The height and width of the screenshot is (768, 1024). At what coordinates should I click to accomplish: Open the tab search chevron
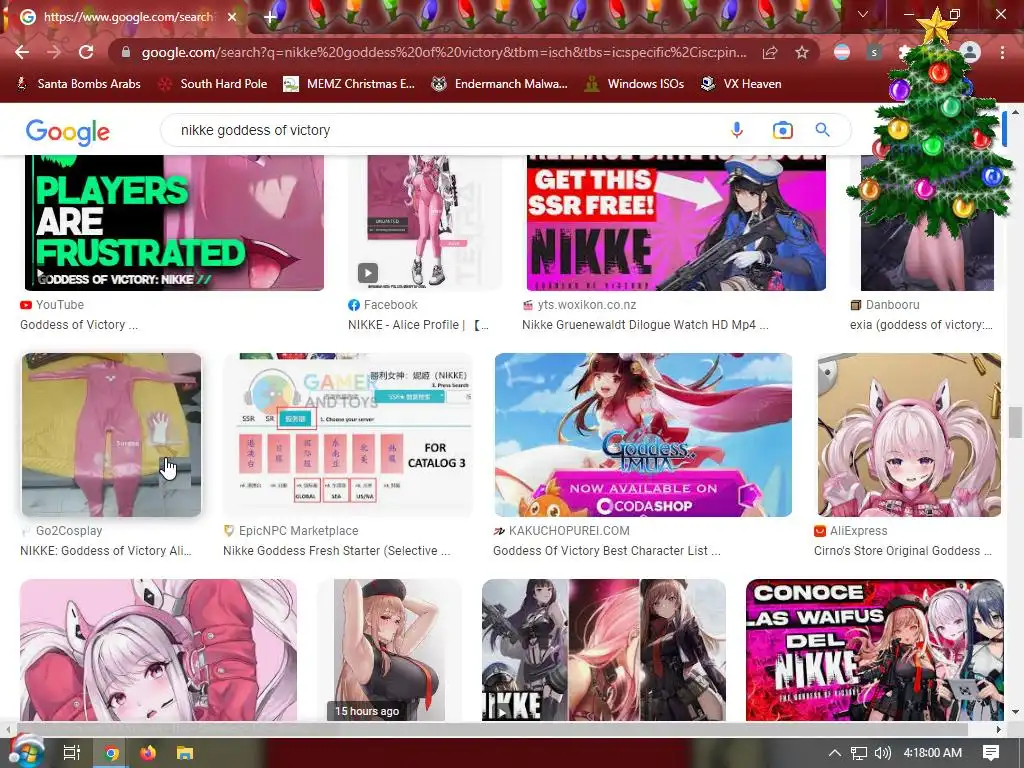(x=863, y=14)
